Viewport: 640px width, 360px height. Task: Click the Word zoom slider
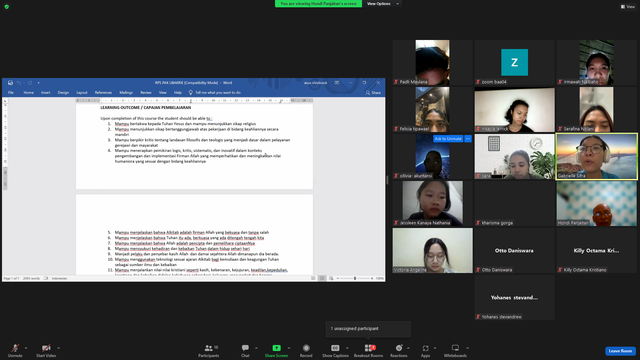tap(355, 278)
